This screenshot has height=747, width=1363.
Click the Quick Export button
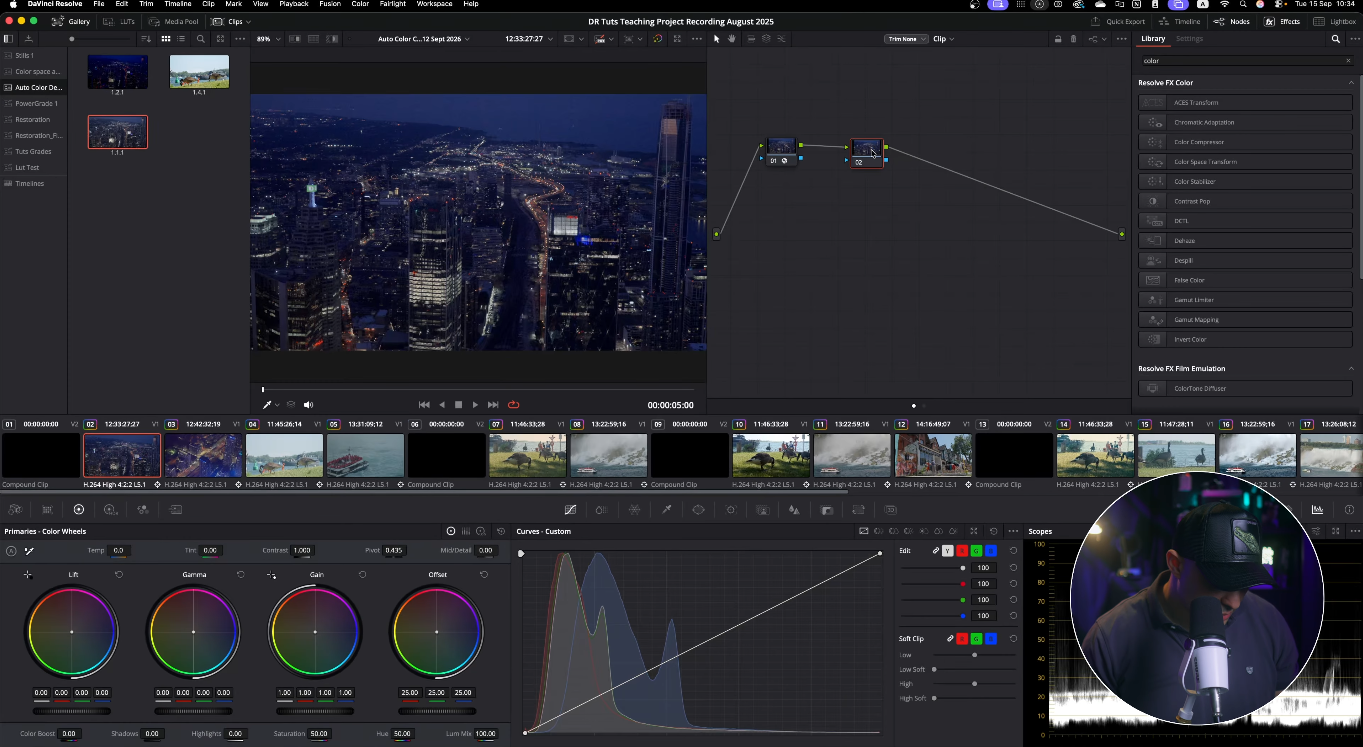tap(1118, 21)
